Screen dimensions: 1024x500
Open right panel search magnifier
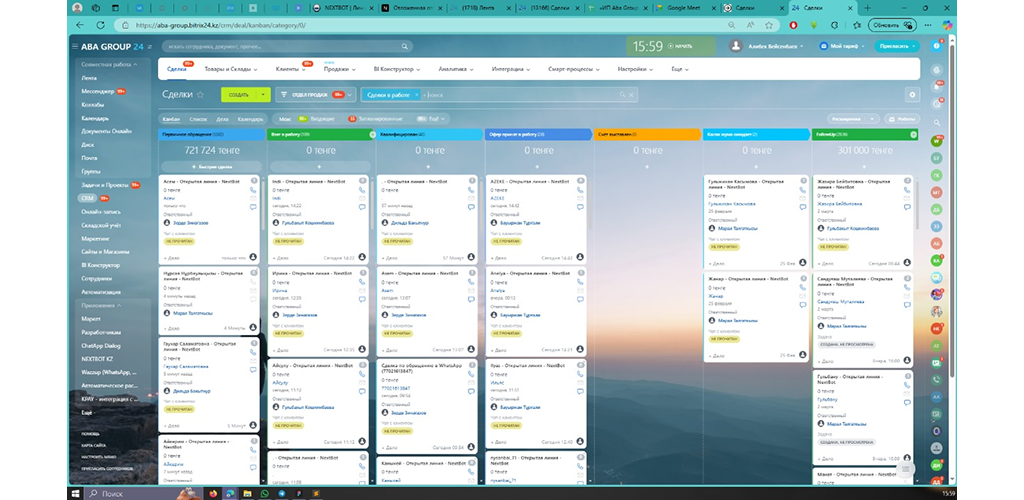(x=937, y=123)
